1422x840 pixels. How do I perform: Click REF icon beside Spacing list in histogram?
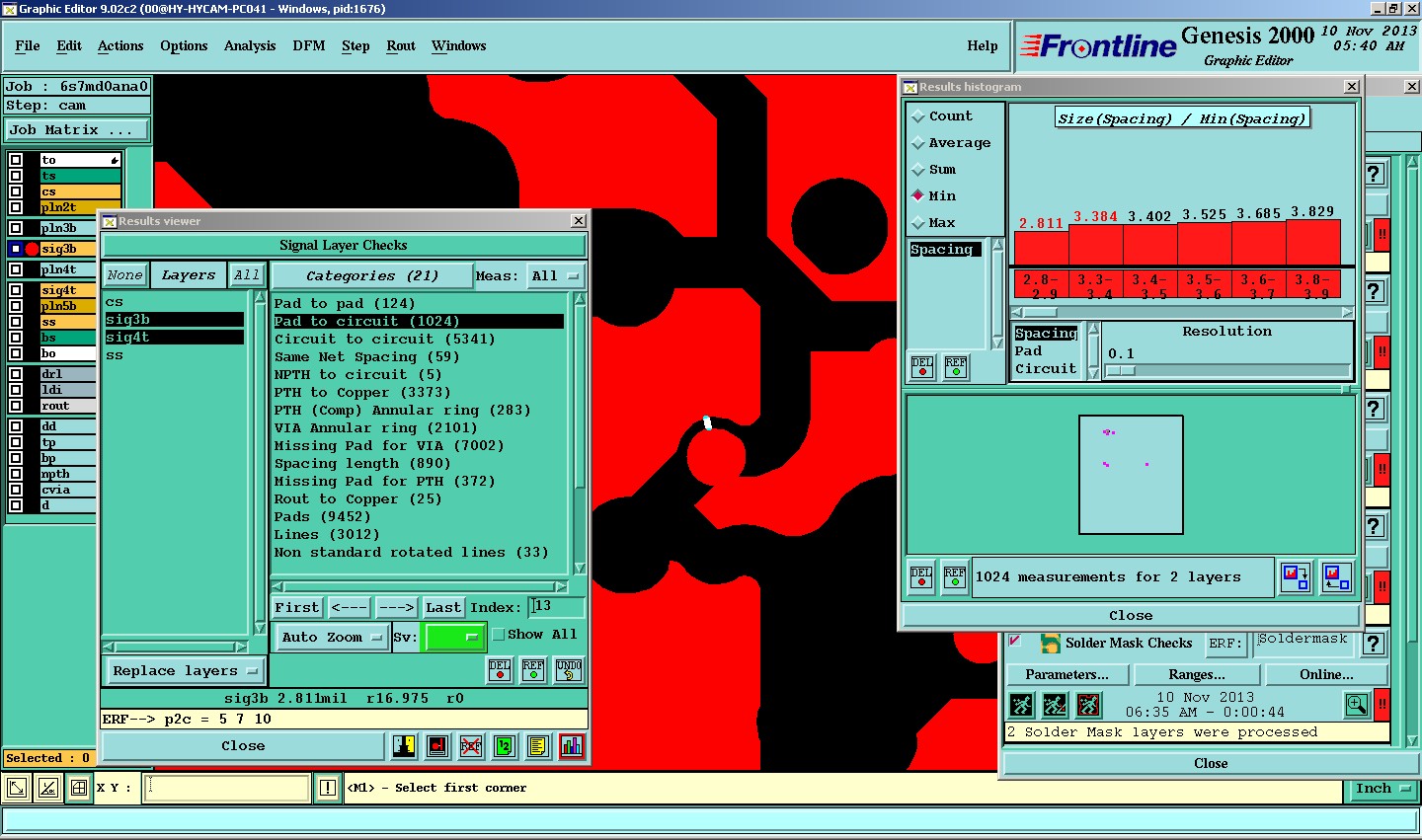(x=956, y=367)
